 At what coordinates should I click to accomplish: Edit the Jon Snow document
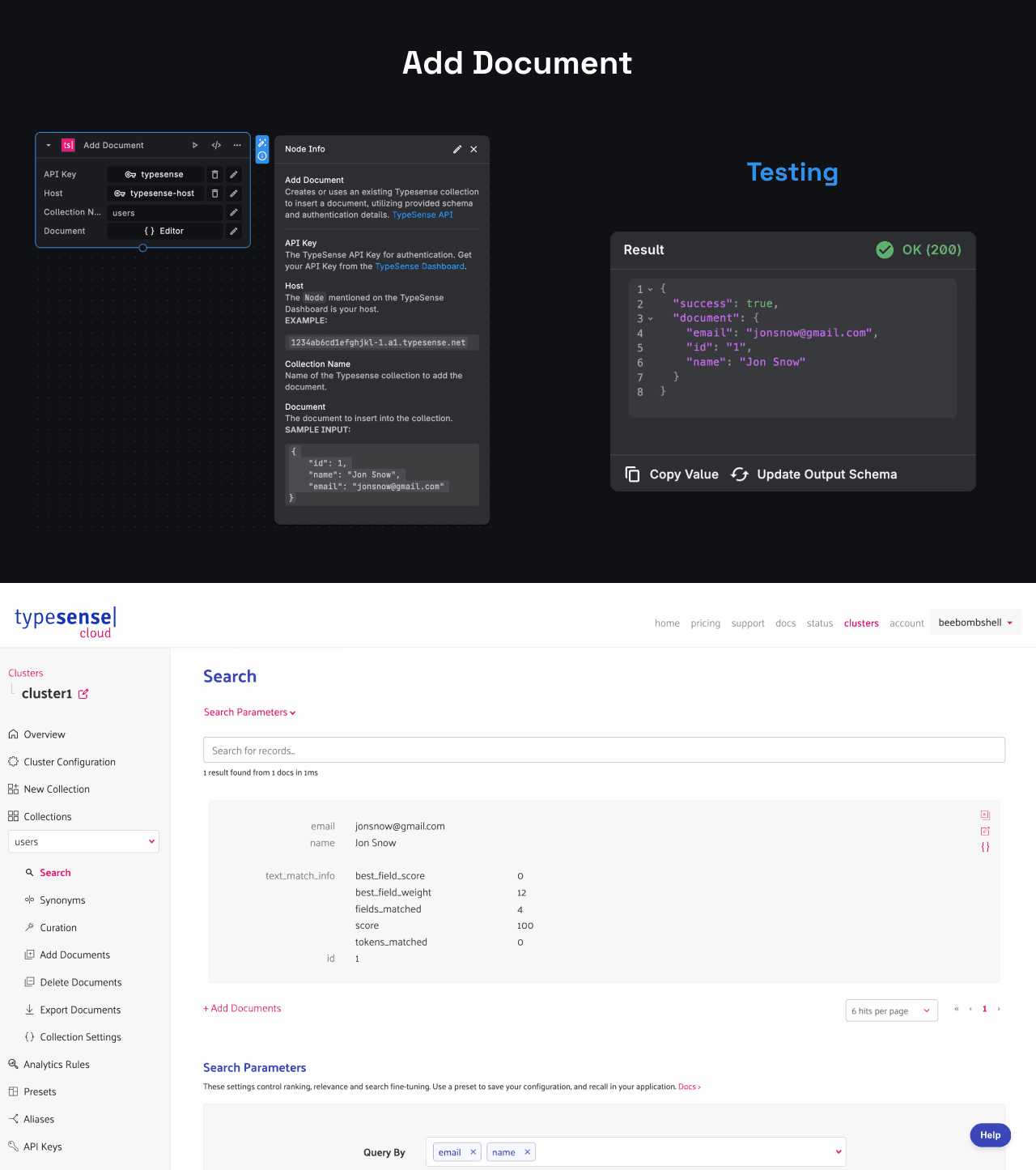point(985,831)
